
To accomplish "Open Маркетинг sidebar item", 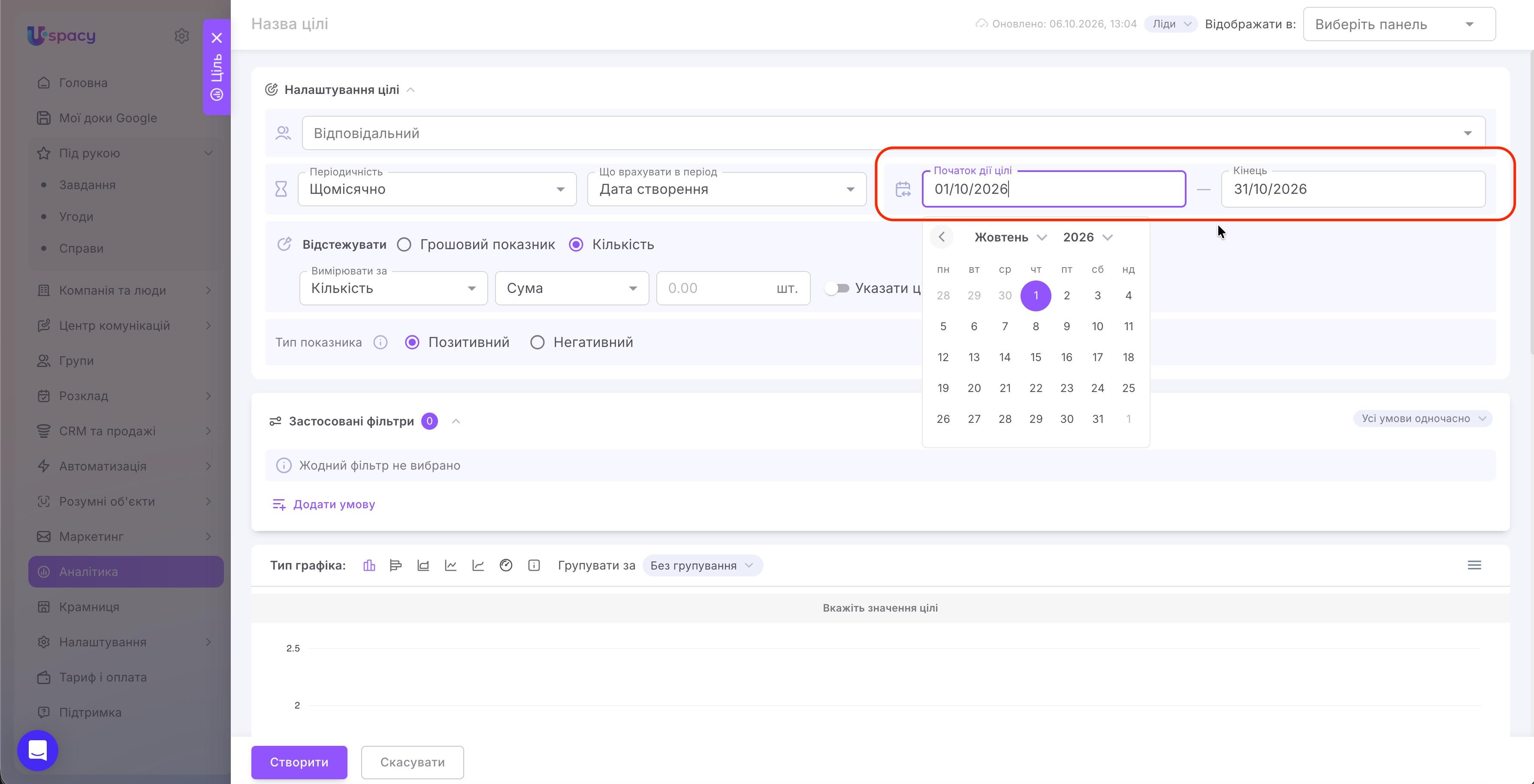I will pyautogui.click(x=126, y=537).
